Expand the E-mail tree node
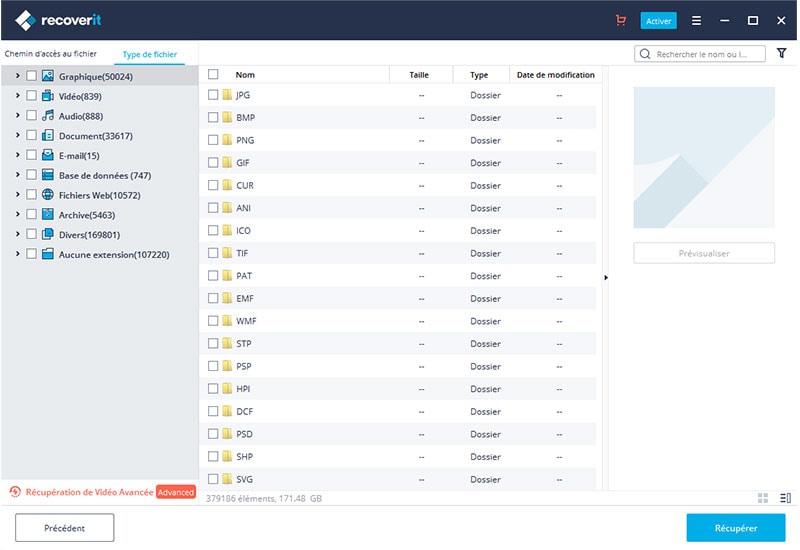This screenshot has height=550, width=800. (17, 155)
